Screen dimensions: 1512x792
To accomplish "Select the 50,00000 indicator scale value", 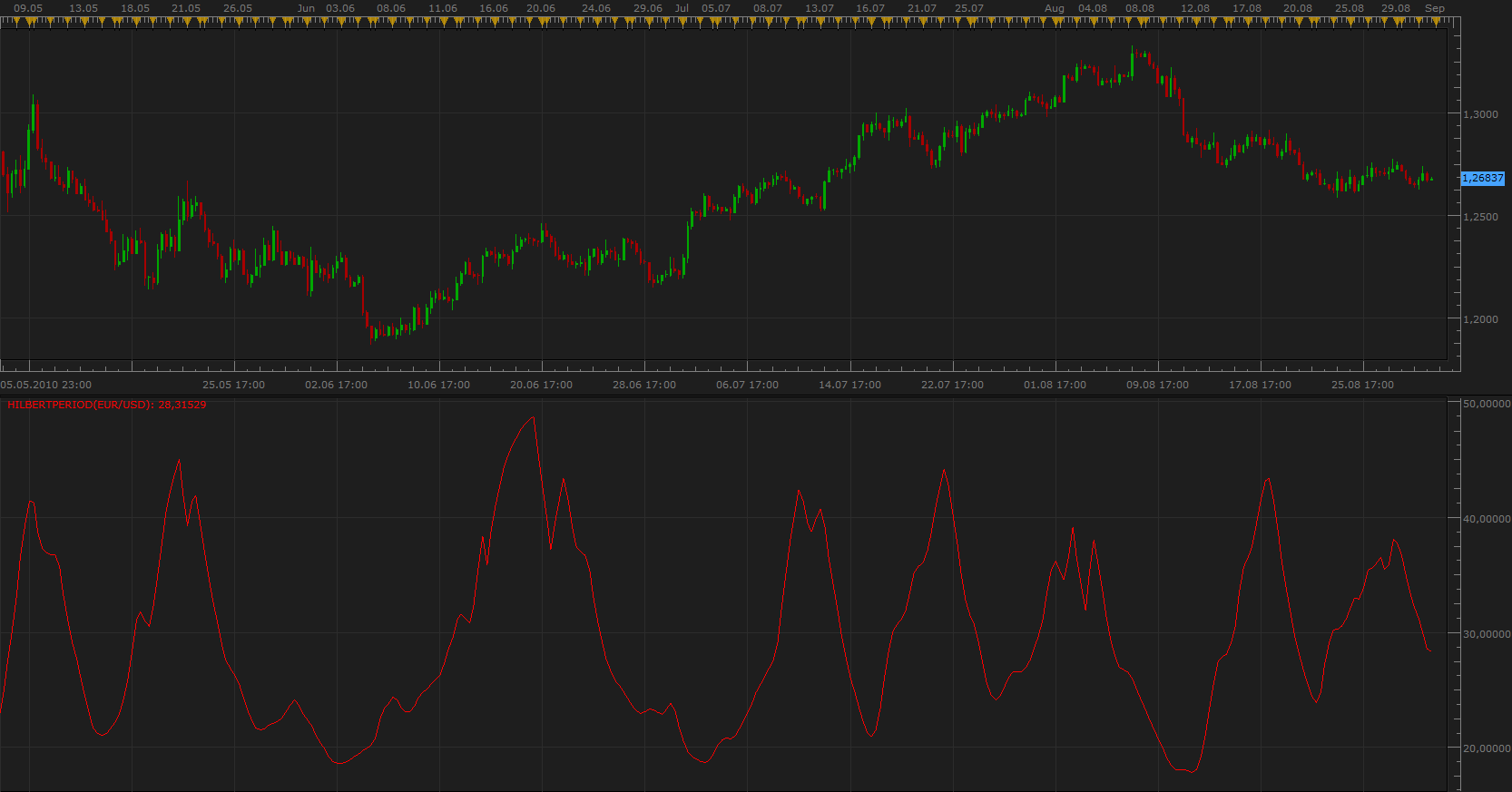I will tap(1487, 404).
